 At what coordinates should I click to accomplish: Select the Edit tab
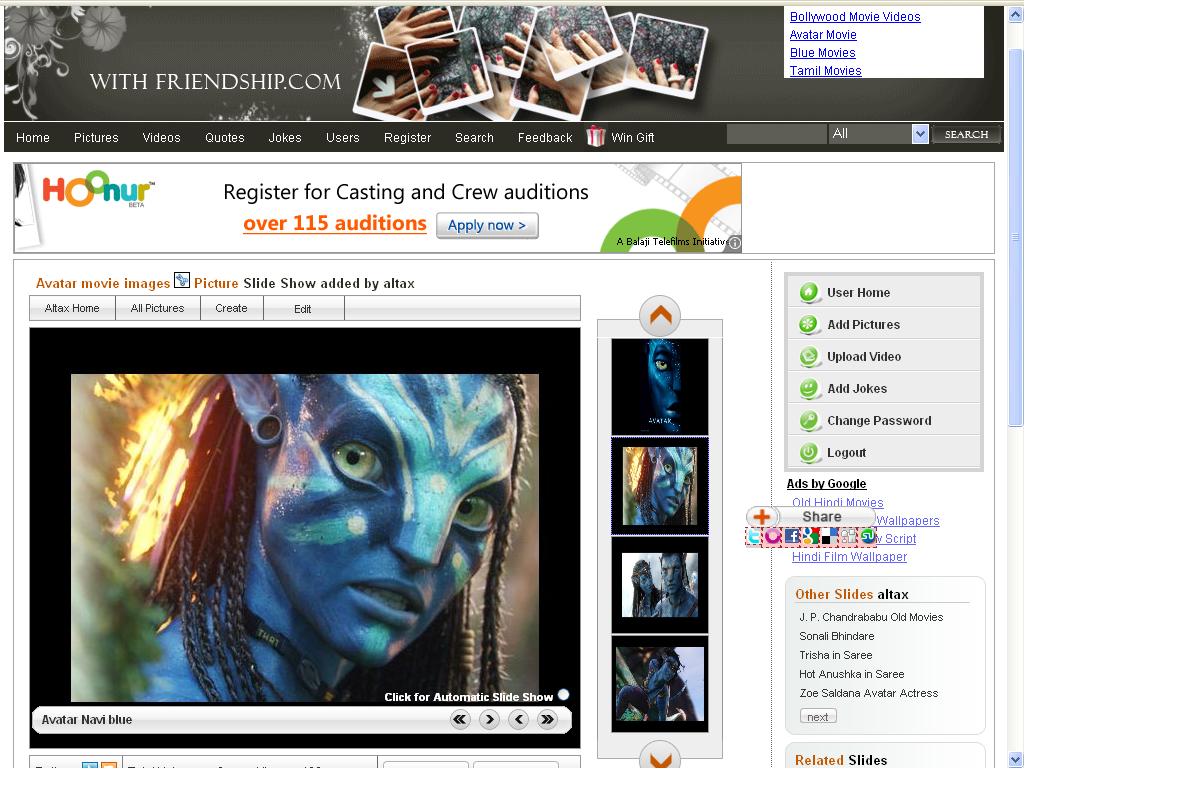[303, 308]
